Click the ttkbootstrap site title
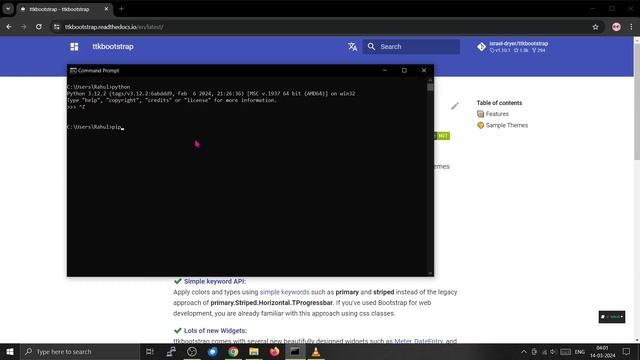This screenshot has height=360, width=640. click(x=113, y=47)
